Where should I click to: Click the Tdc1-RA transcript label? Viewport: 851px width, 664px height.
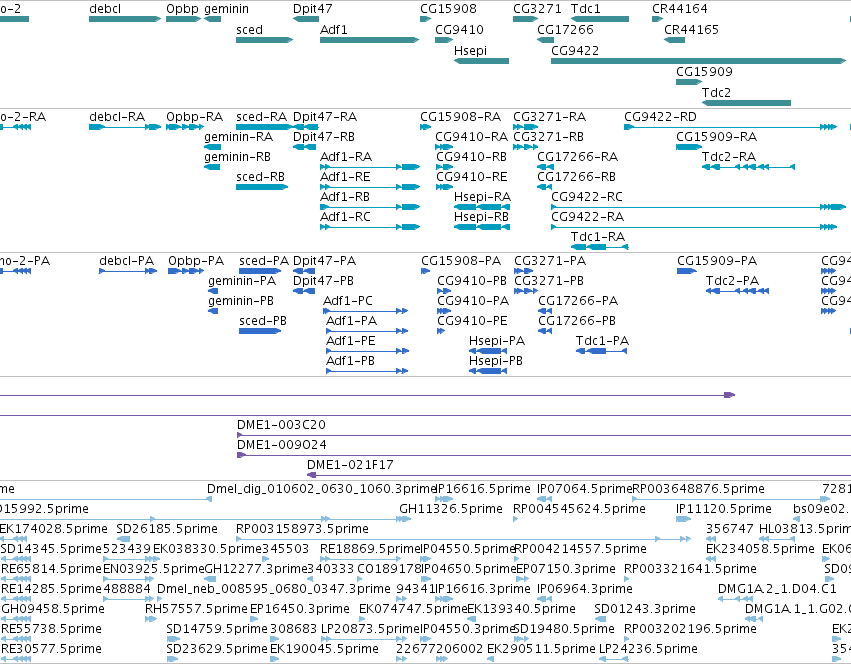point(598,237)
